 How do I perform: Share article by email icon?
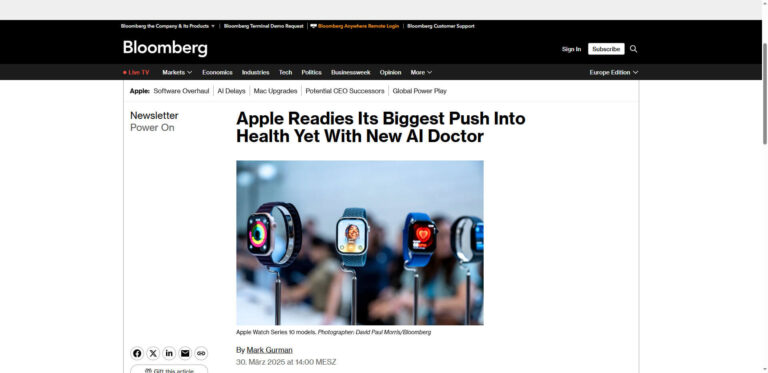click(x=185, y=353)
